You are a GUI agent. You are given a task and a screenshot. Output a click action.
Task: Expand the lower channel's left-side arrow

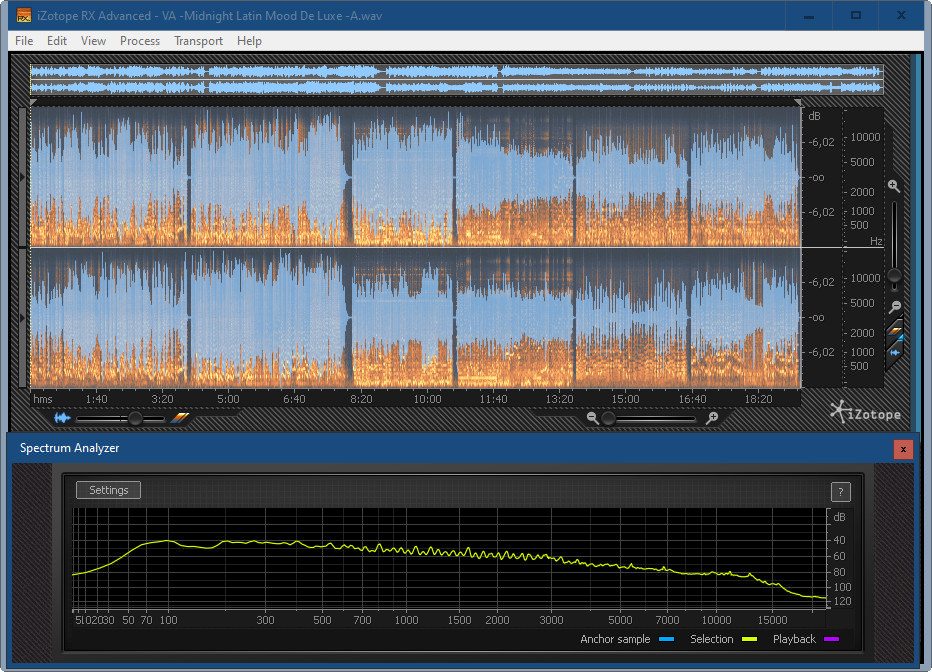pyautogui.click(x=24, y=317)
